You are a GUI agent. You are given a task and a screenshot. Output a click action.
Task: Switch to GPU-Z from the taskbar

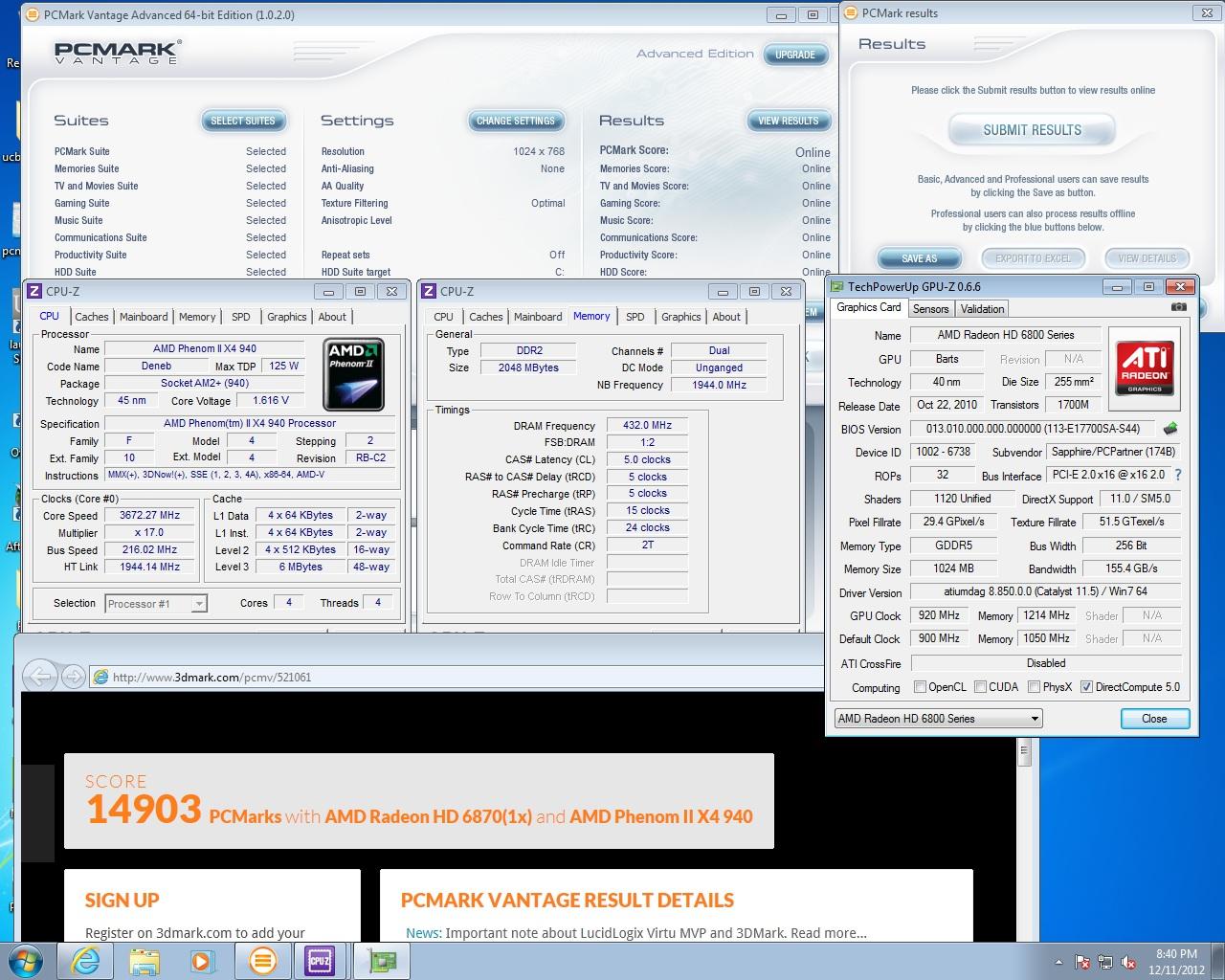click(381, 961)
